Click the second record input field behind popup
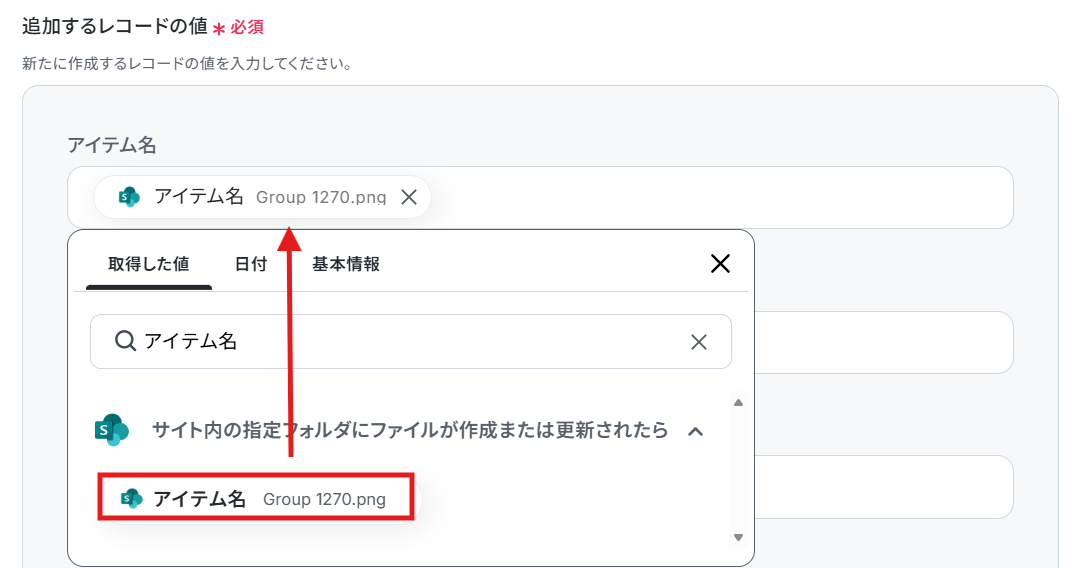 pyautogui.click(x=884, y=342)
